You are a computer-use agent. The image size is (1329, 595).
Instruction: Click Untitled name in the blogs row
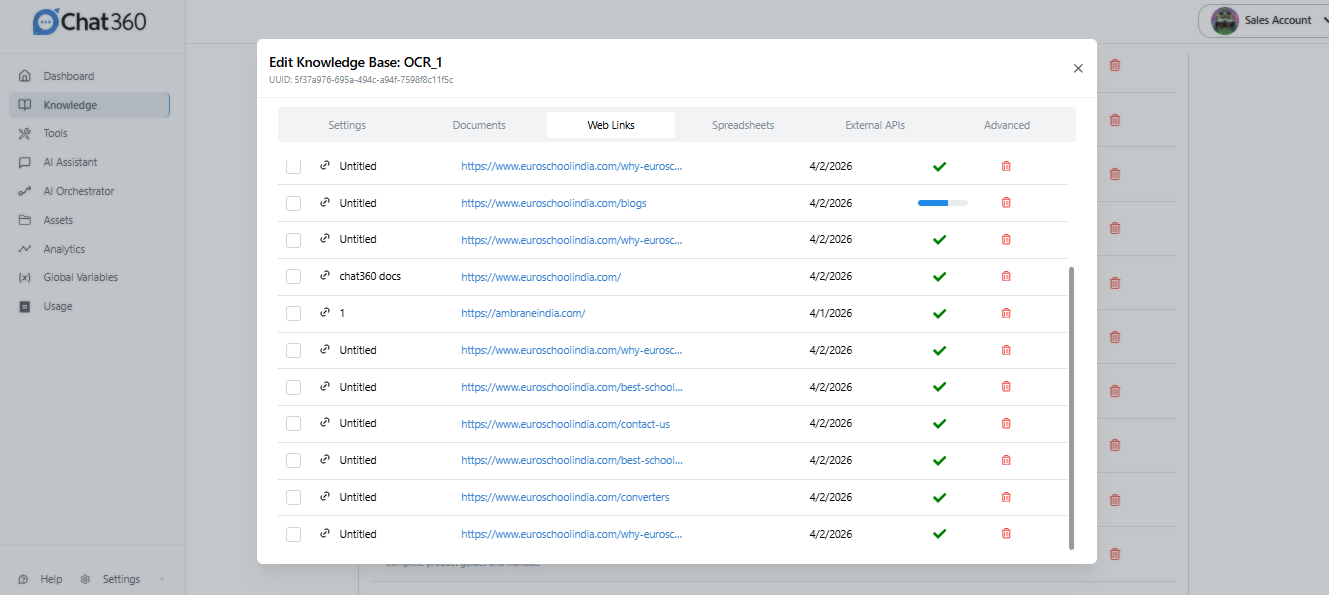point(358,203)
